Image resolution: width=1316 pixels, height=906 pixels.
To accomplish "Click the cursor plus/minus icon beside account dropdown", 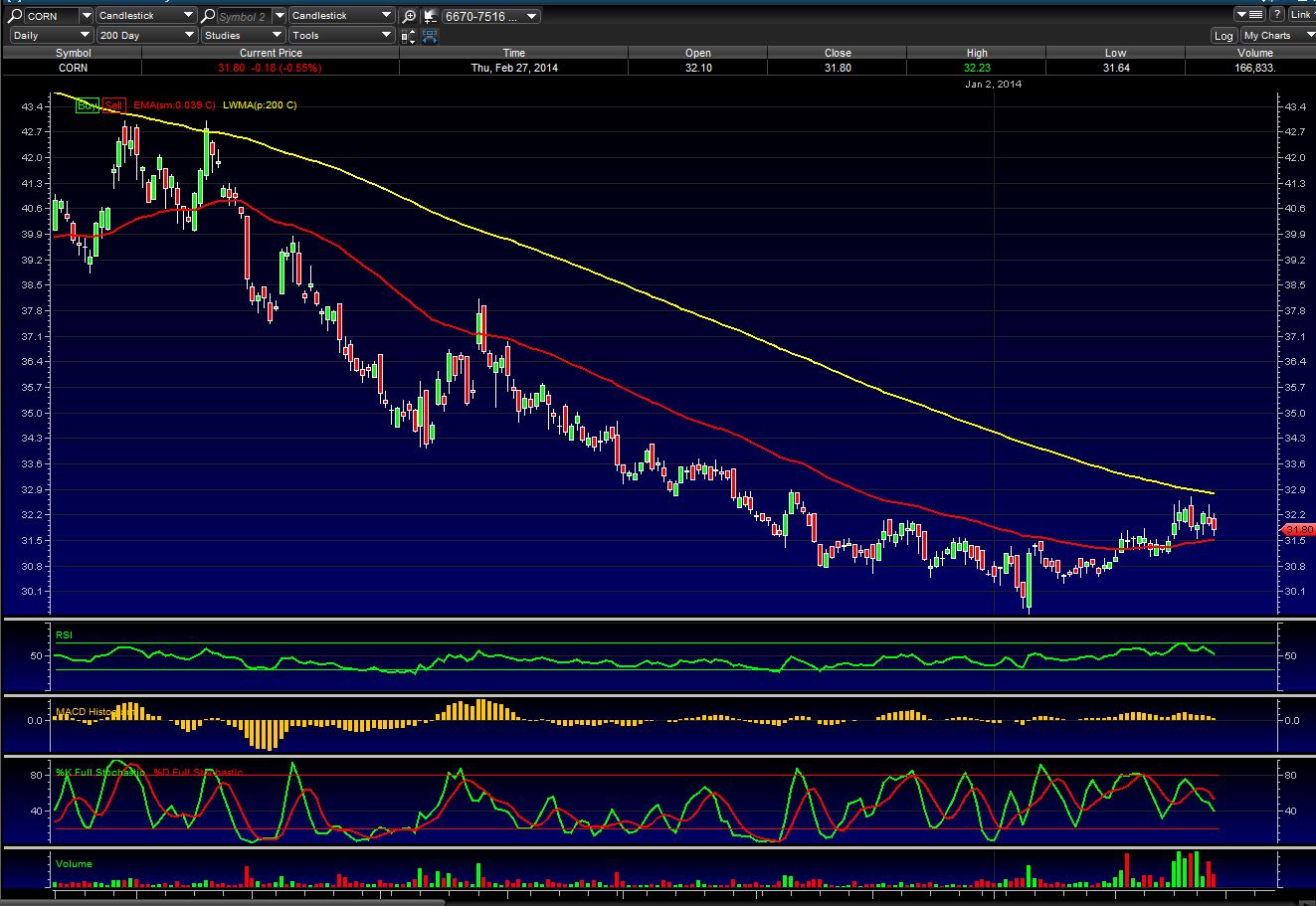I will [429, 16].
